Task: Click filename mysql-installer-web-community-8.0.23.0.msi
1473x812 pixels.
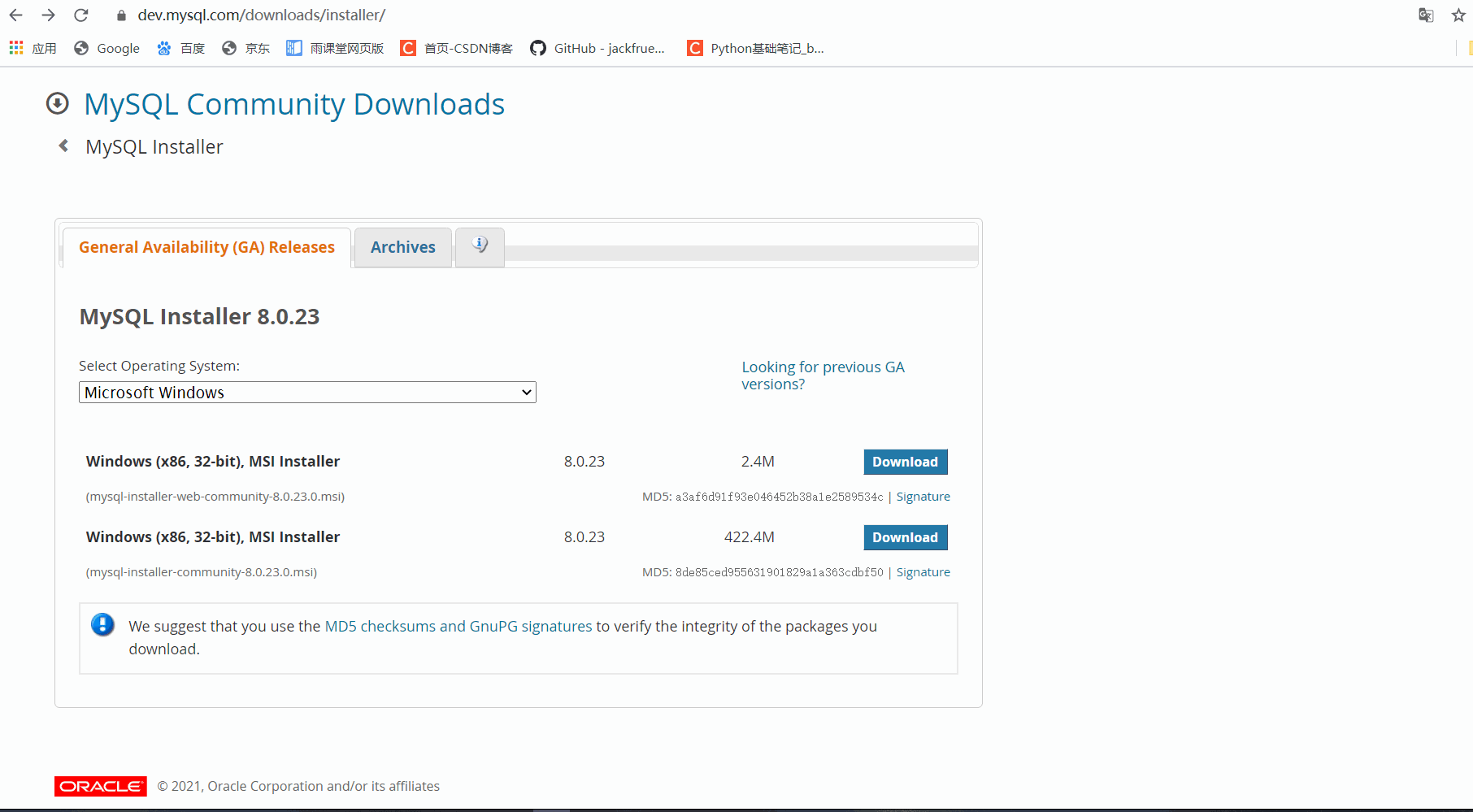Action: (x=215, y=497)
